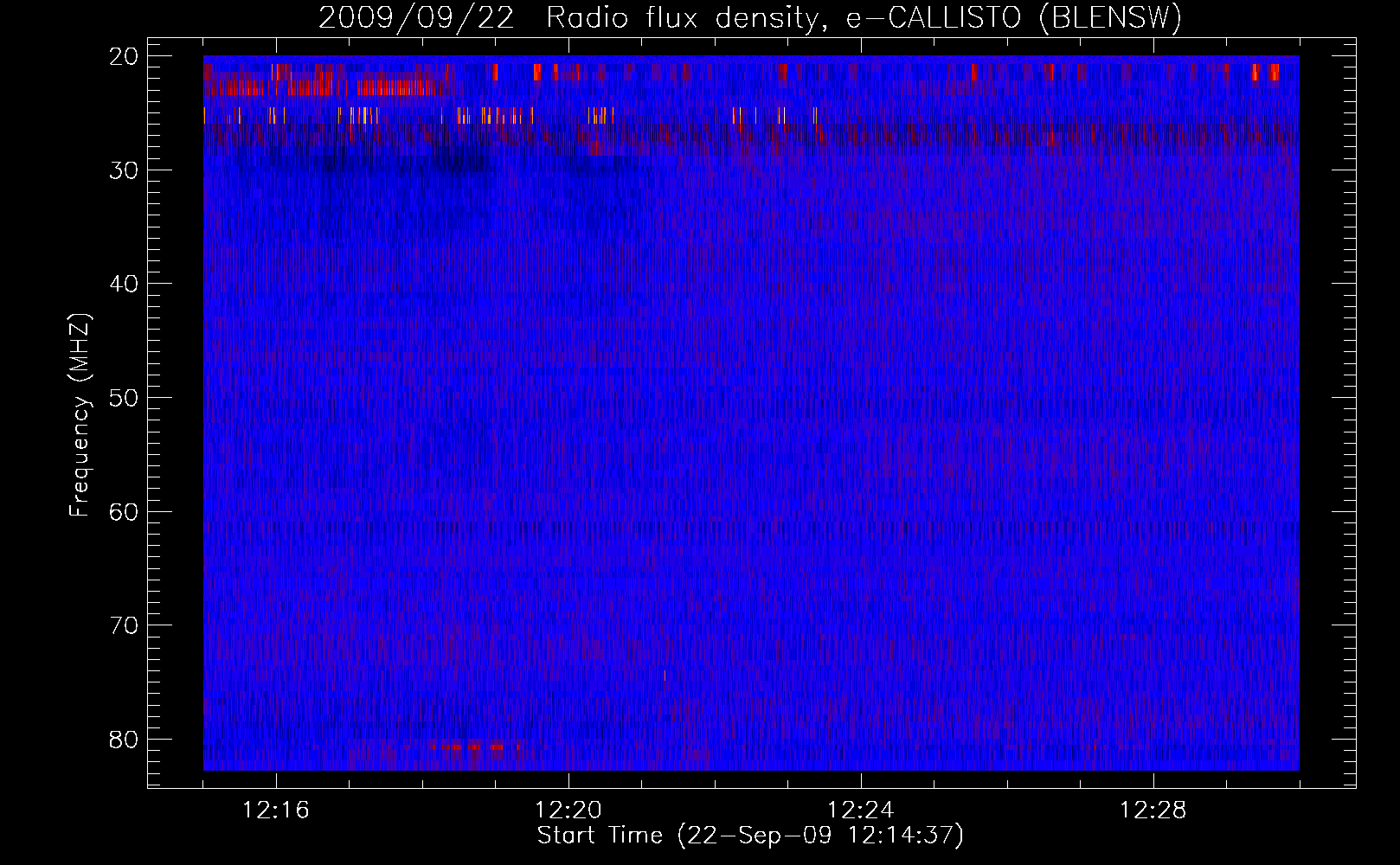Click the 40 frequency tick label

[125, 284]
